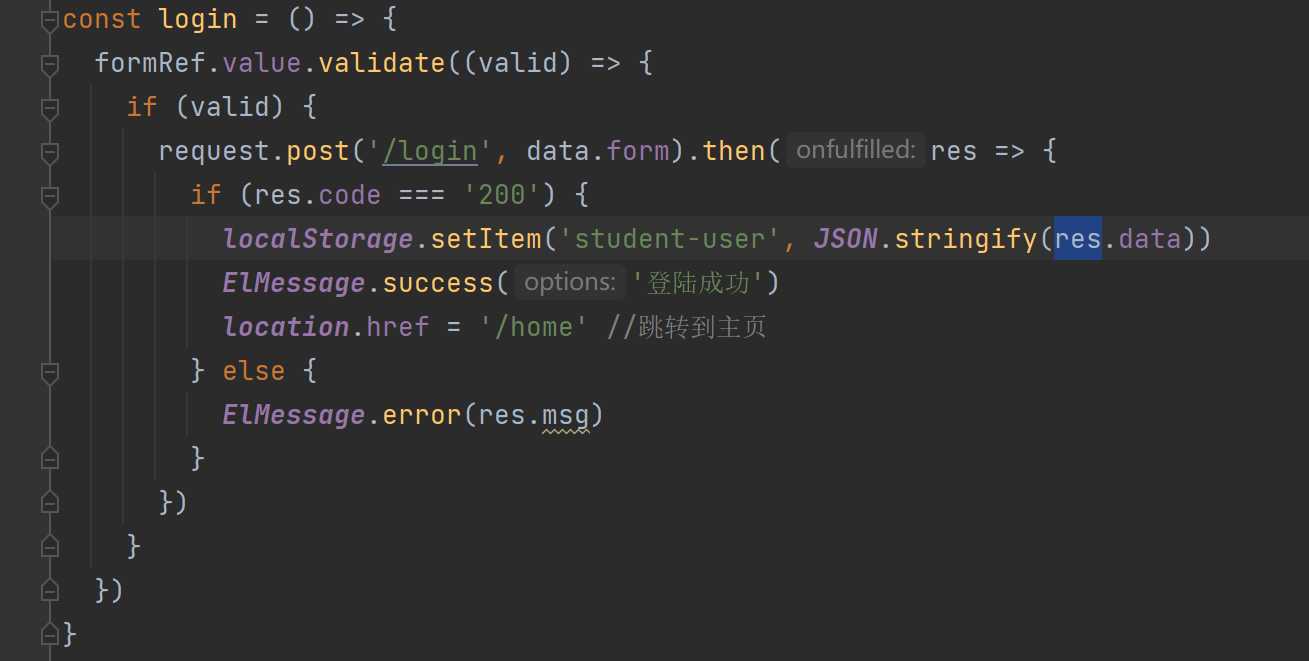
Task: Collapse the login function fold marker
Action: 49,20
